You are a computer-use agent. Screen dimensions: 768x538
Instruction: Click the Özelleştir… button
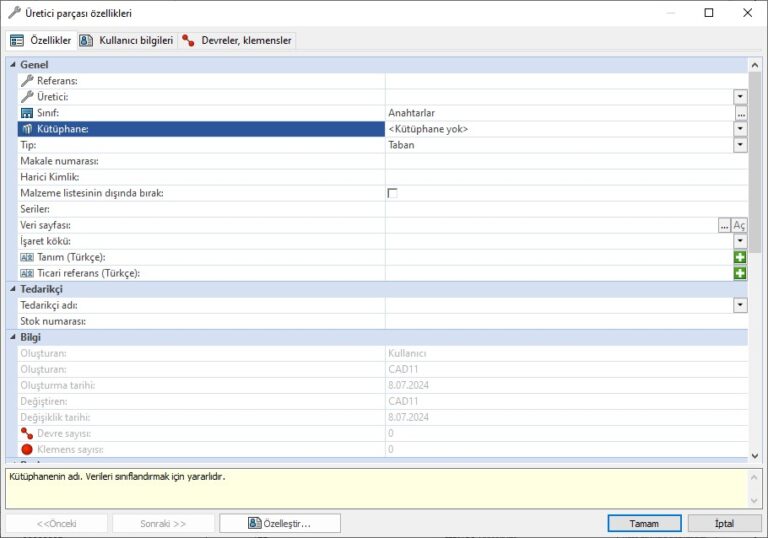click(x=280, y=523)
